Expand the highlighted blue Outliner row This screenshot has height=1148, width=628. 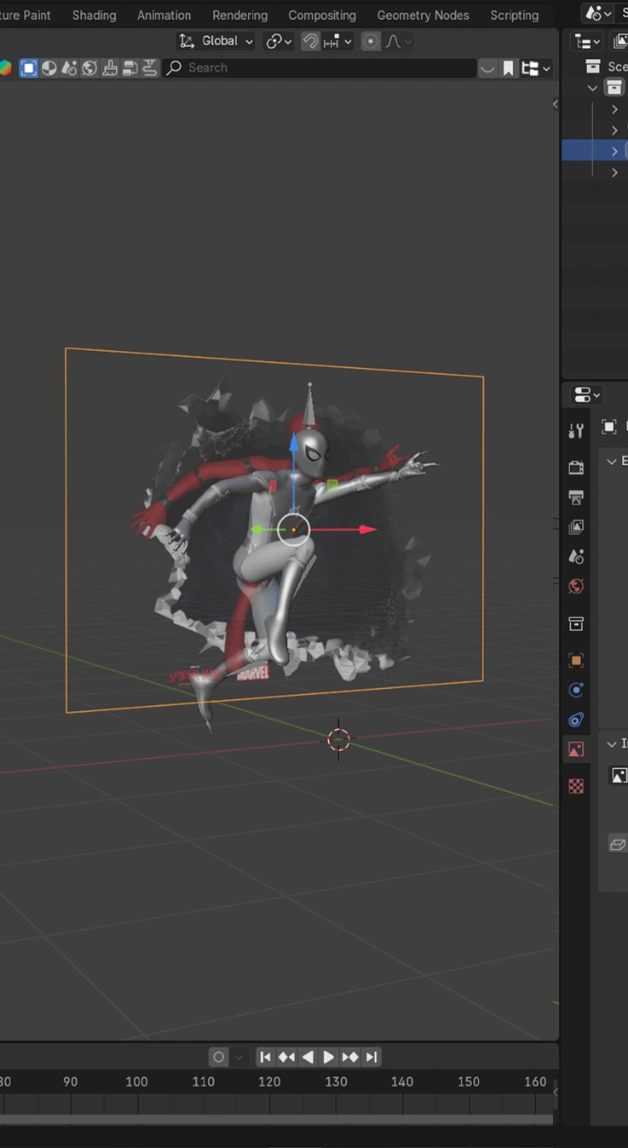[x=615, y=151]
